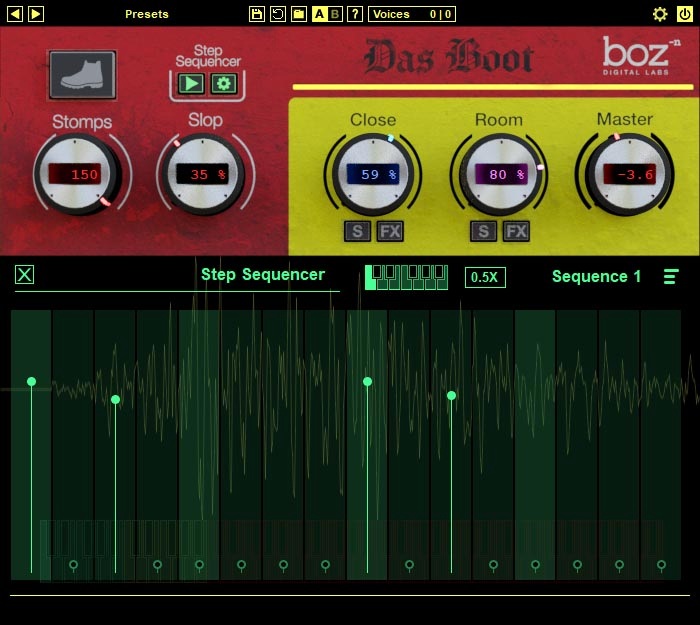This screenshot has width=700, height=625.
Task: Switch to B state
Action: (x=335, y=14)
